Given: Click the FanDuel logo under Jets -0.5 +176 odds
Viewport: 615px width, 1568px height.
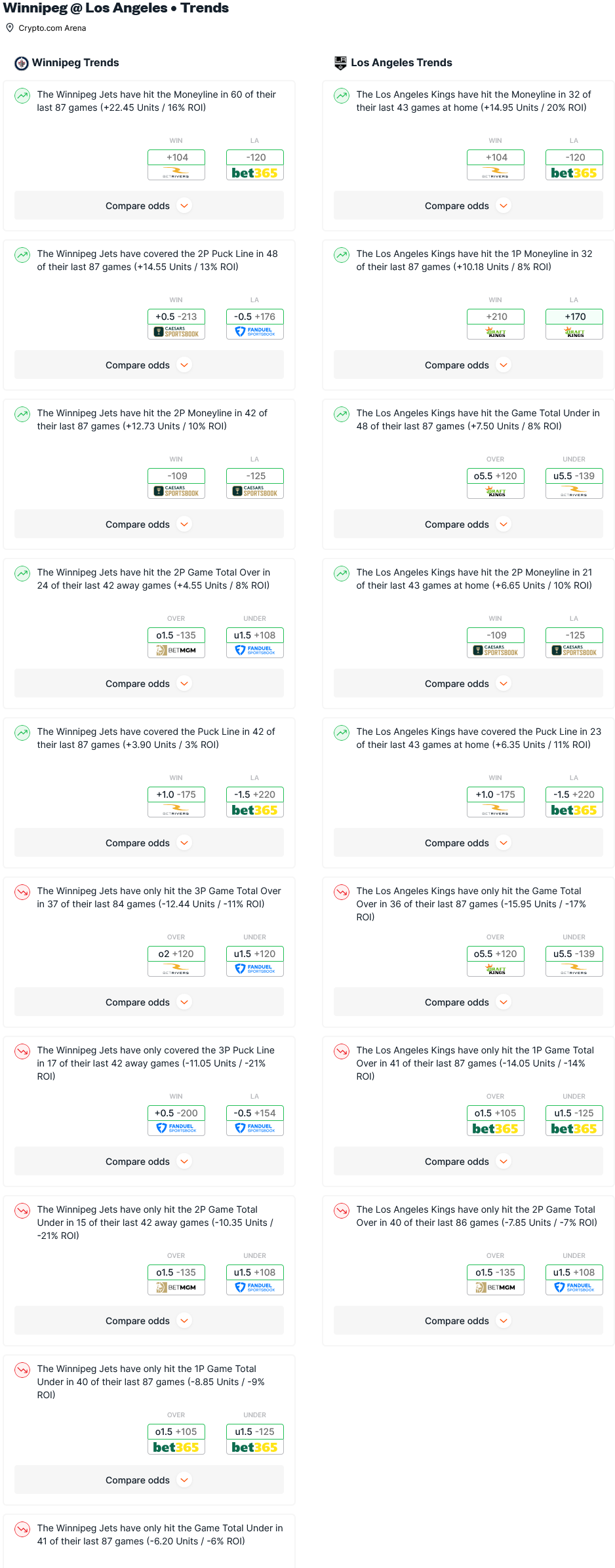Looking at the screenshot, I should (255, 332).
